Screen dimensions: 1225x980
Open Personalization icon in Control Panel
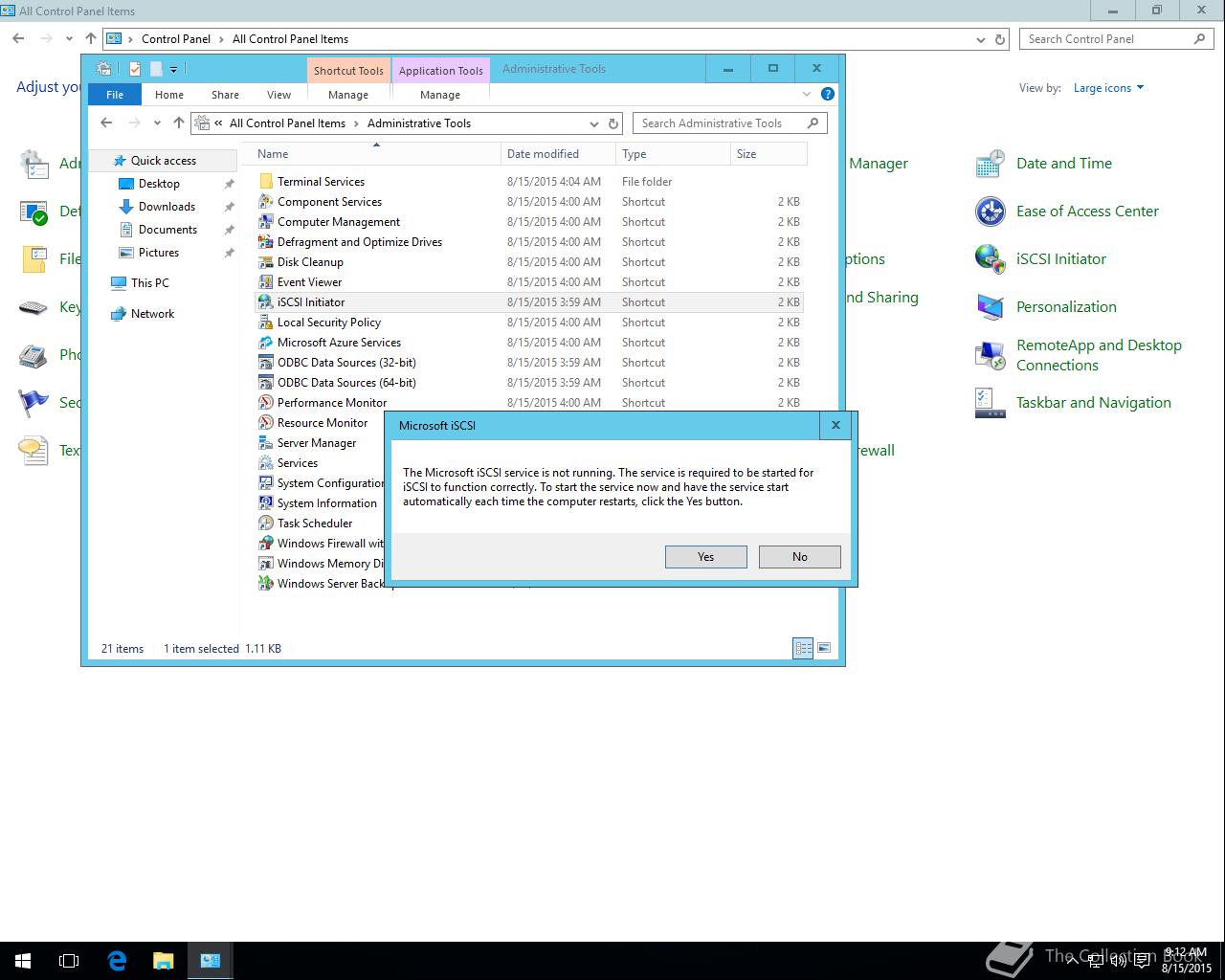point(990,307)
